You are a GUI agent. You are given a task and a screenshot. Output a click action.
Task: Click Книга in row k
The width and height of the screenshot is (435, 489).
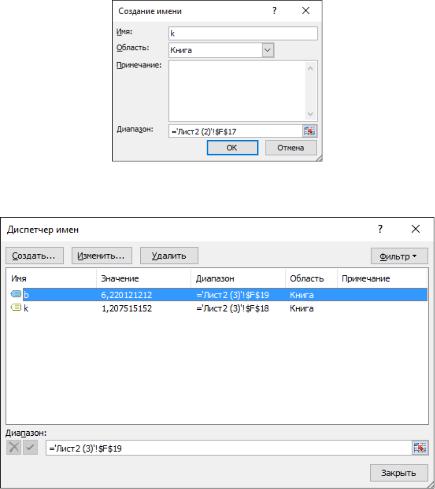pos(301,309)
